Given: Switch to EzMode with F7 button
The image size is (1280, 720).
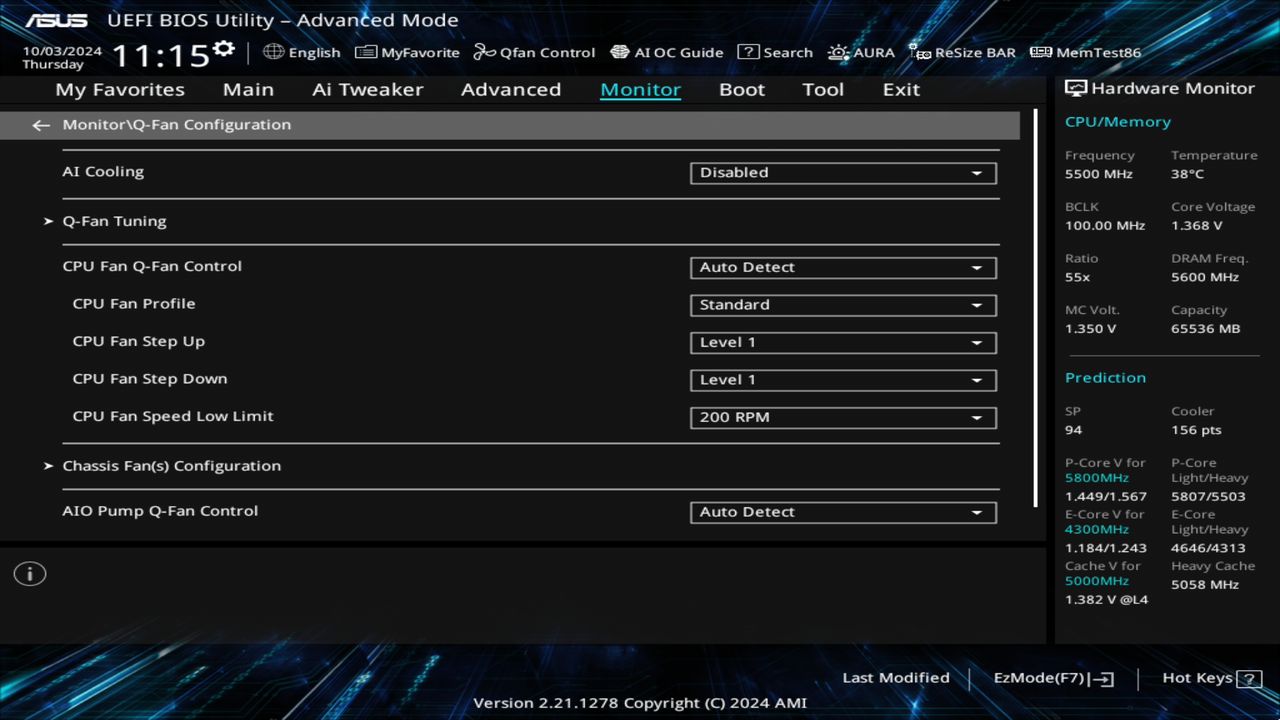Looking at the screenshot, I should point(1052,677).
